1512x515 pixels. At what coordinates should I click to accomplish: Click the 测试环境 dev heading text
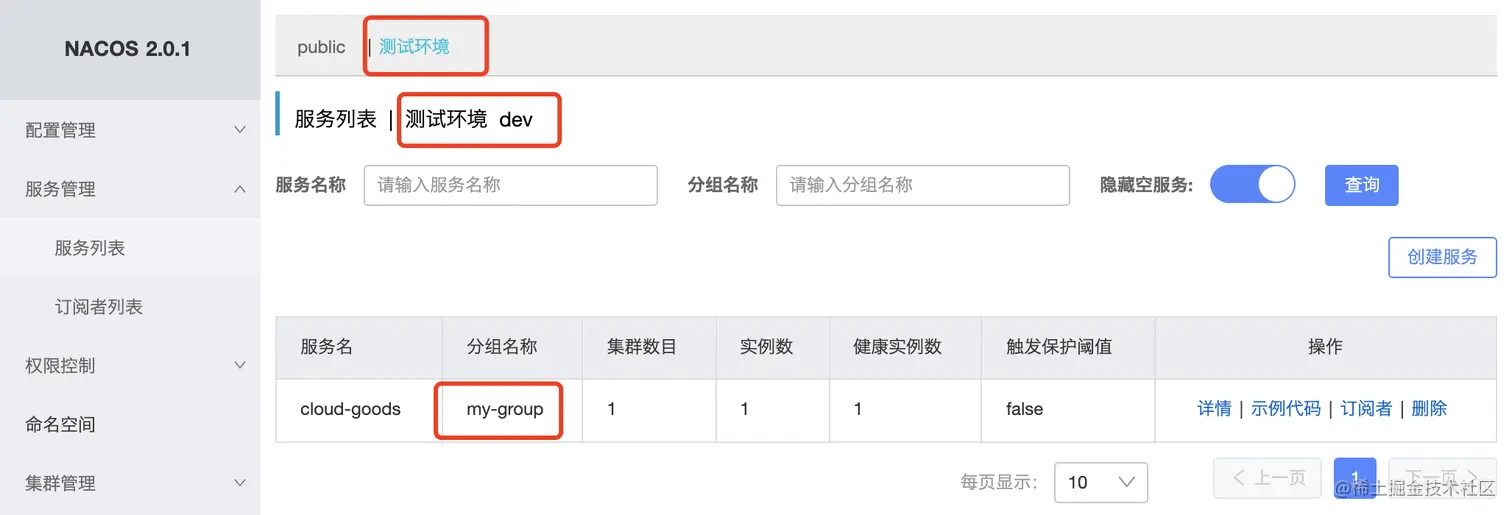(469, 120)
